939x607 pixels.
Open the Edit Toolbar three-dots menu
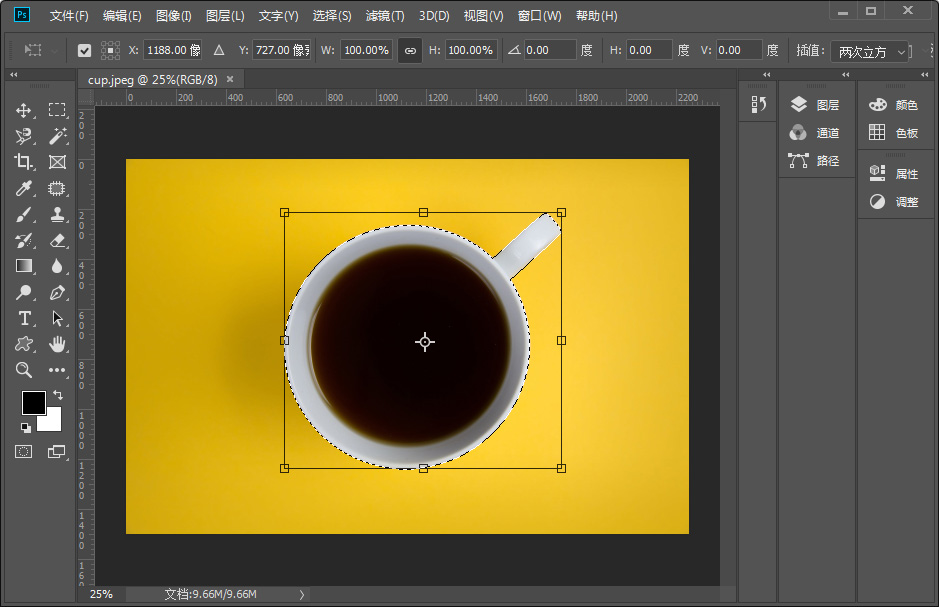(x=57, y=370)
